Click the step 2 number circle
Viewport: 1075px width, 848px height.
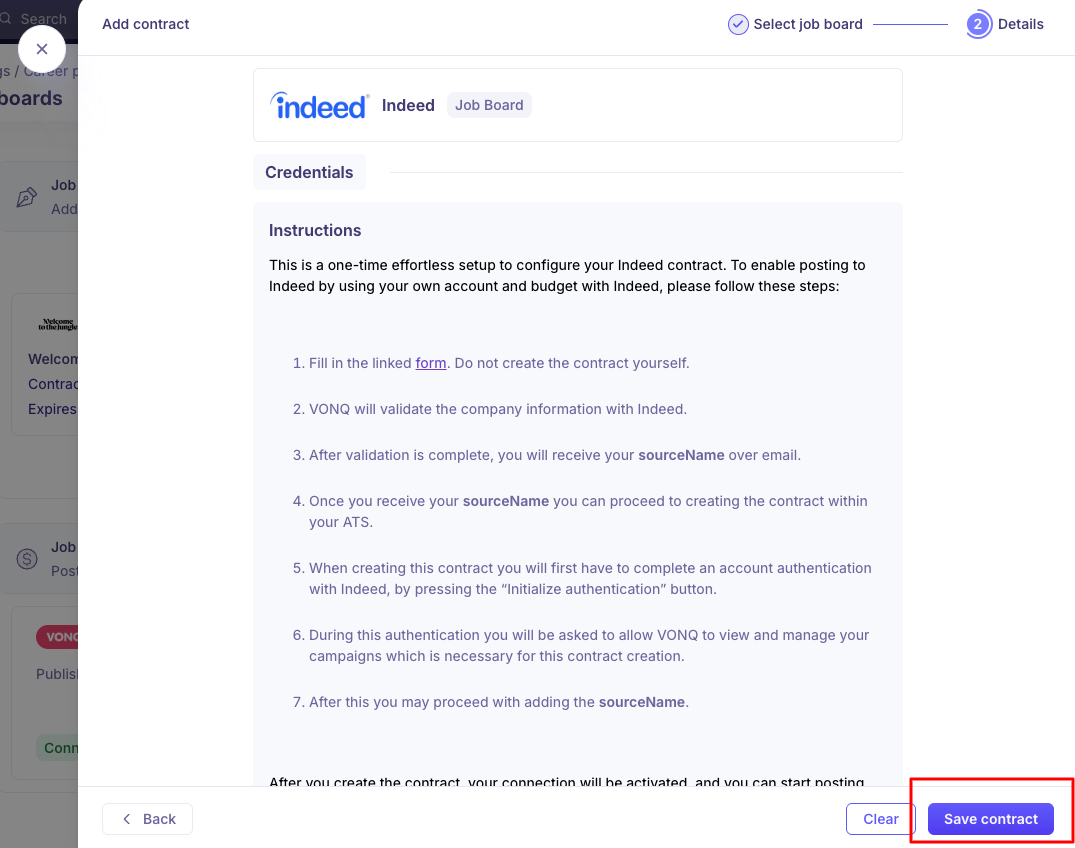click(x=978, y=24)
